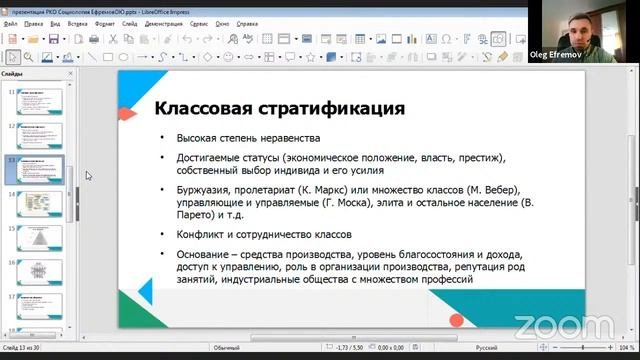
Task: Open the Слайд menu
Action: (x=129, y=24)
